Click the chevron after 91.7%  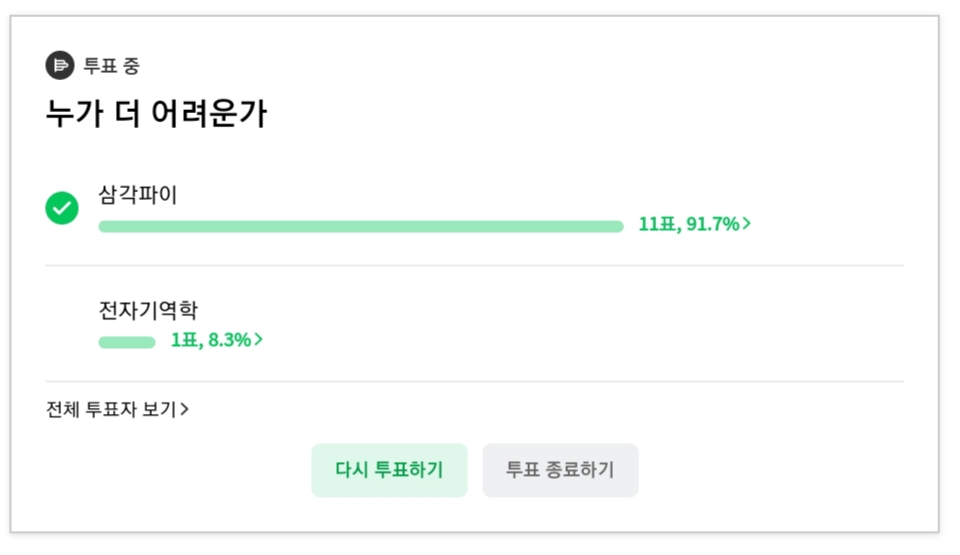click(x=746, y=224)
